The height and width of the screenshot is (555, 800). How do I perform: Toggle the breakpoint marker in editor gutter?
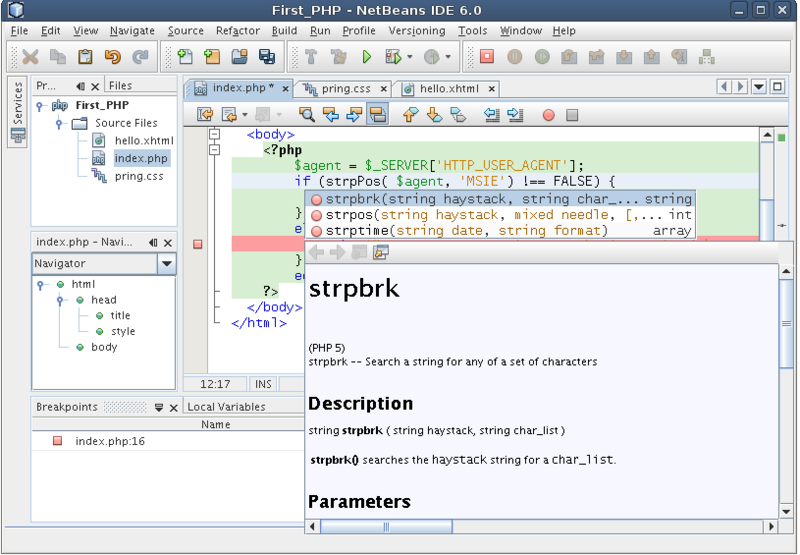(x=197, y=244)
